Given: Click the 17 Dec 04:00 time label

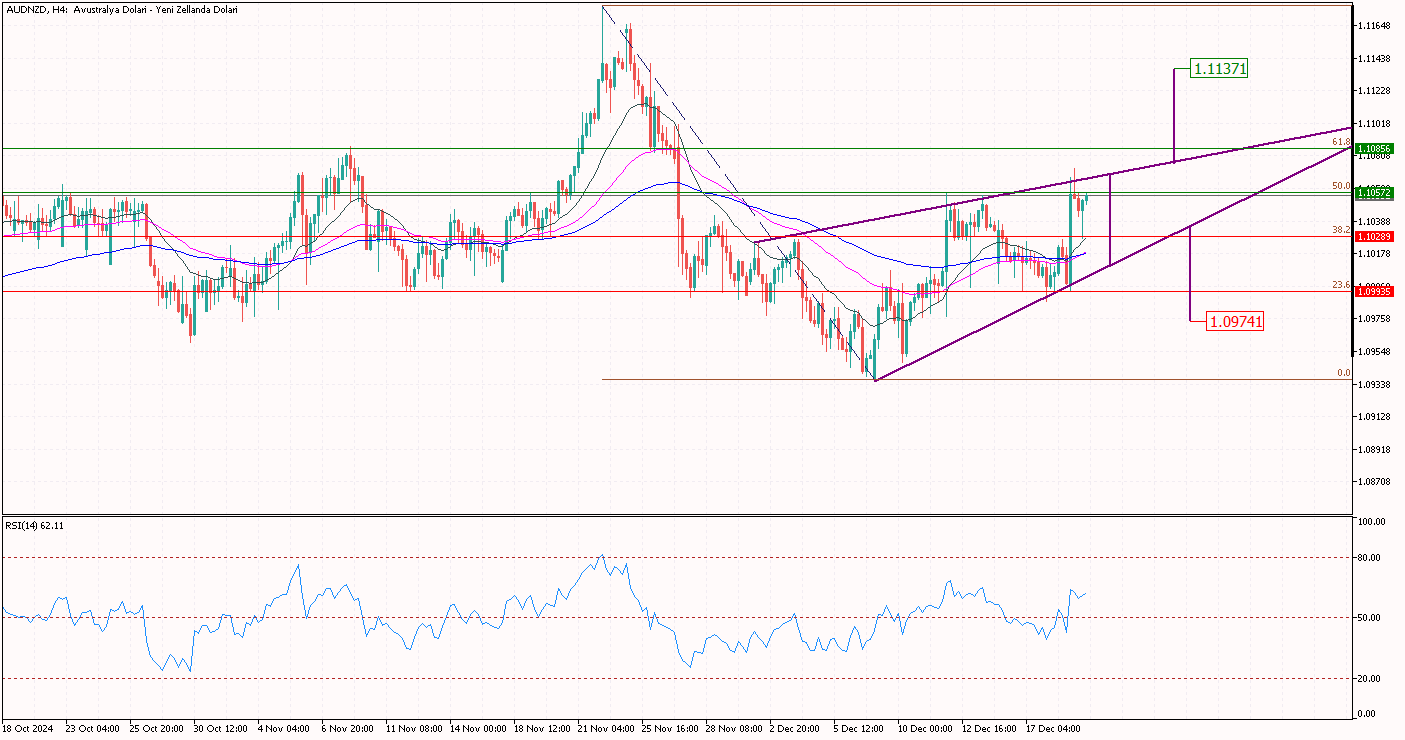Looking at the screenshot, I should point(1054,729).
